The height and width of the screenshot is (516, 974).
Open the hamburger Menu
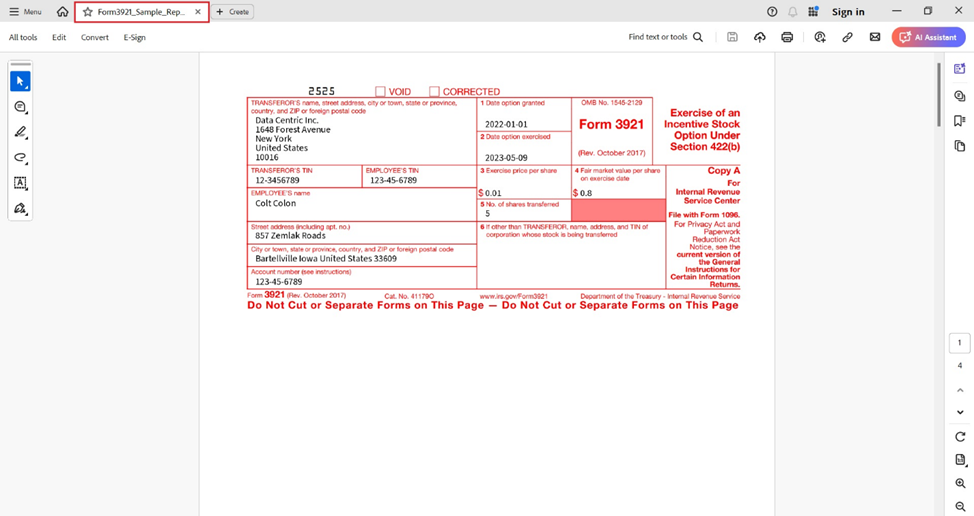point(25,12)
